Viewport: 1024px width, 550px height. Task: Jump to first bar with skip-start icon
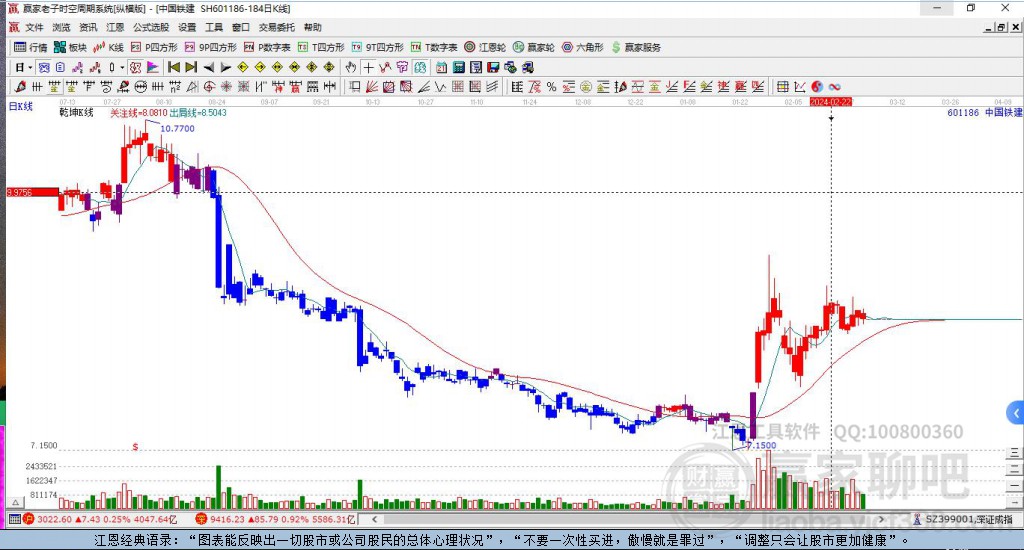pyautogui.click(x=174, y=67)
